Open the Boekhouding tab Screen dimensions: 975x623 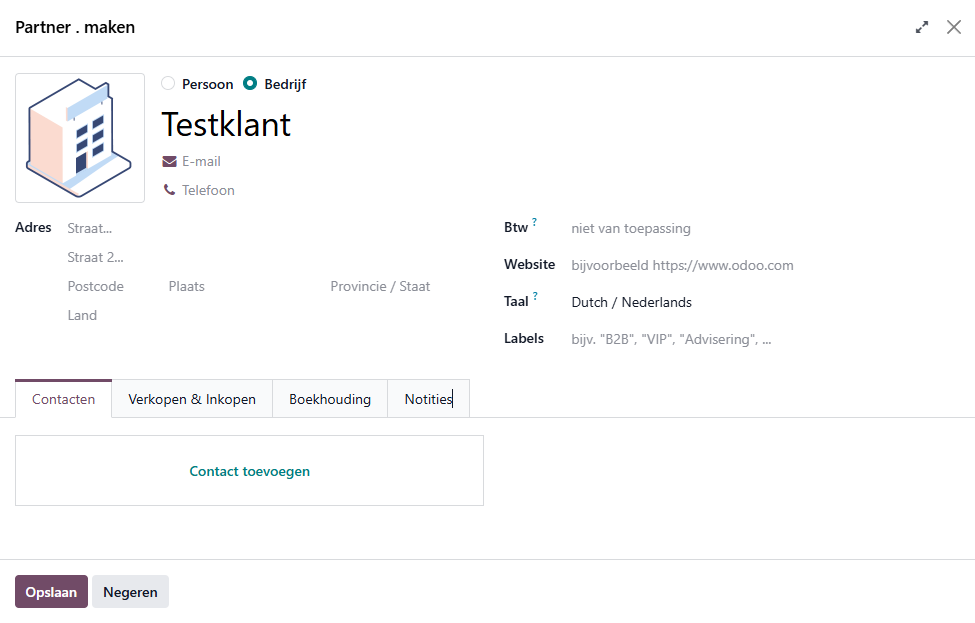point(330,399)
